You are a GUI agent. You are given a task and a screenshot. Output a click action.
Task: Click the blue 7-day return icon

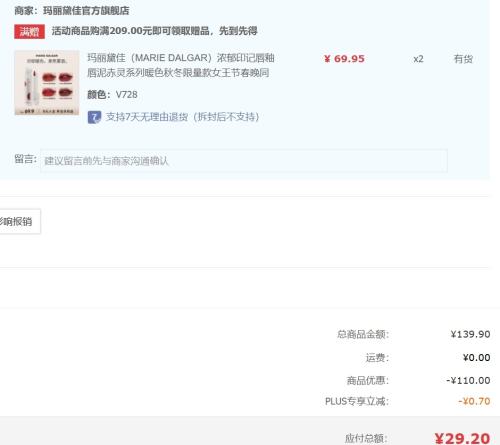click(94, 117)
